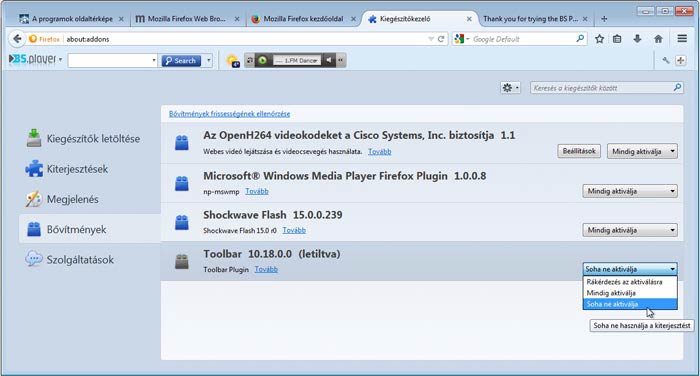Open 'Szolgáltatások' sidebar category
Screen dimensions: 700x376
(x=90, y=259)
